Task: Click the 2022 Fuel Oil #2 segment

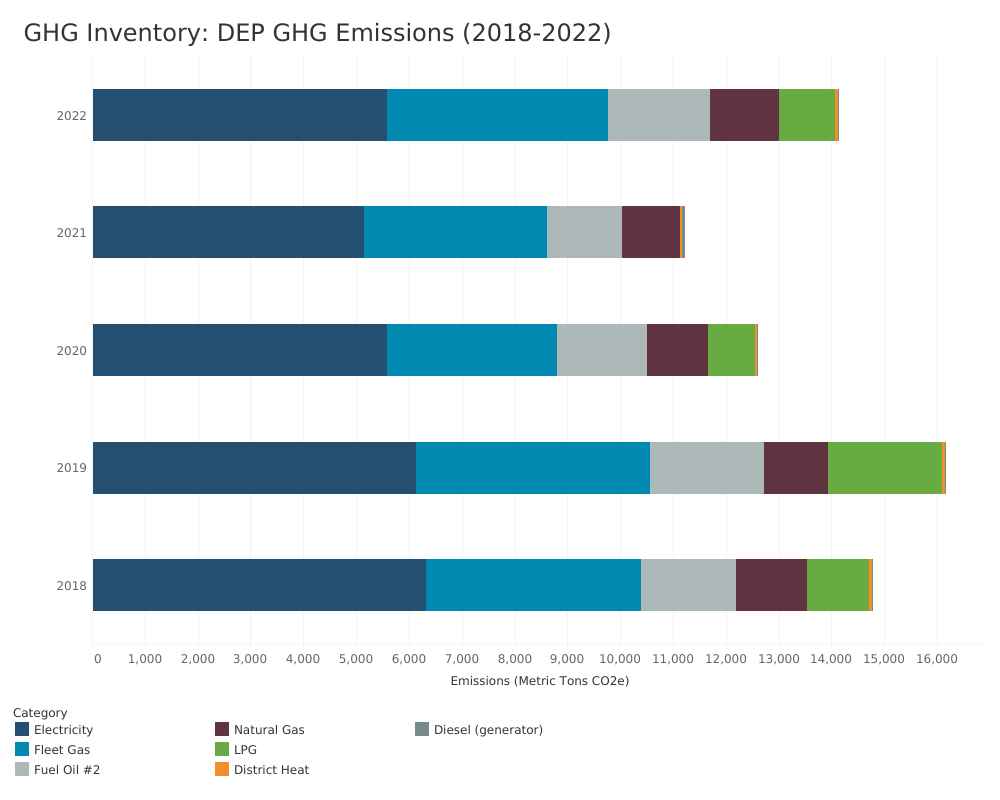Action: 659,115
